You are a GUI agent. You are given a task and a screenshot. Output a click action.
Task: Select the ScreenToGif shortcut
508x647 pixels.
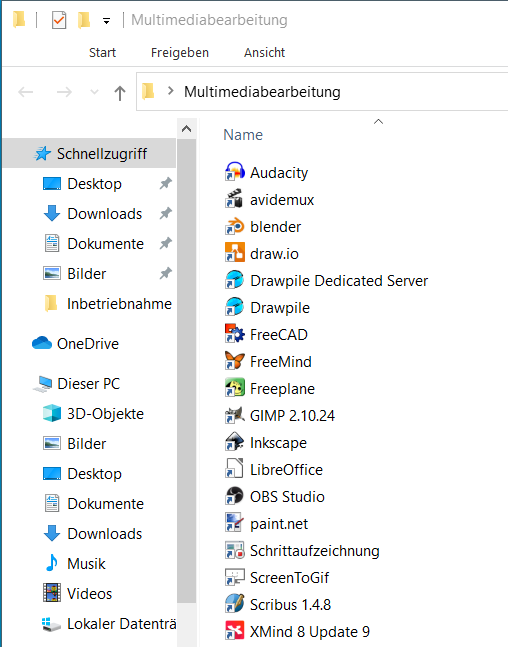(277, 577)
